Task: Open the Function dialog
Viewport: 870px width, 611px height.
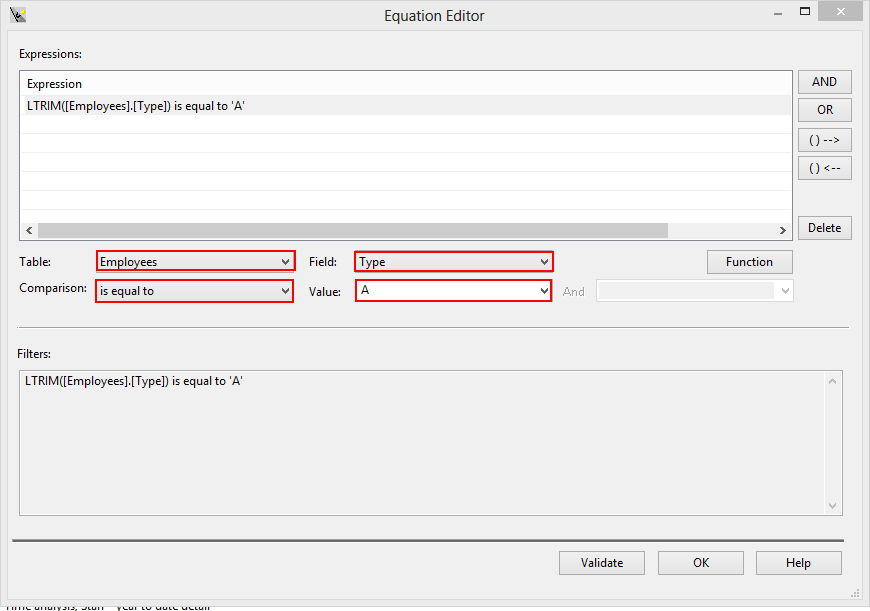Action: coord(749,262)
